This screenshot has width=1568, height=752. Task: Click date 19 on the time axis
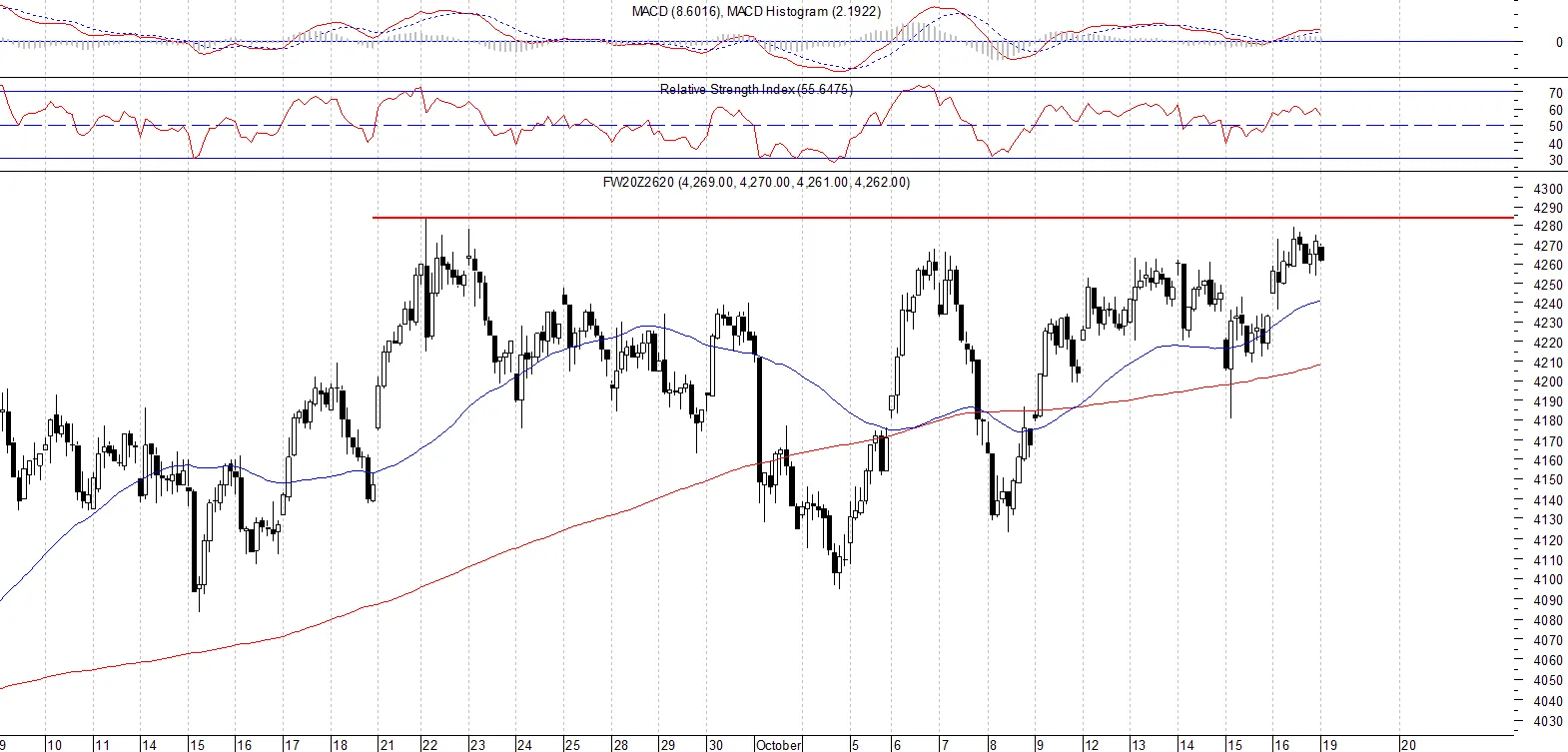(1330, 745)
